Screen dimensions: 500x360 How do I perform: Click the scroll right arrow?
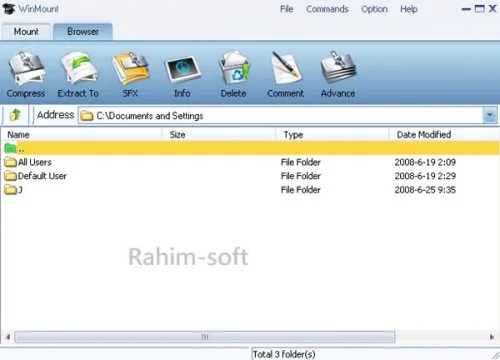tap(492, 337)
